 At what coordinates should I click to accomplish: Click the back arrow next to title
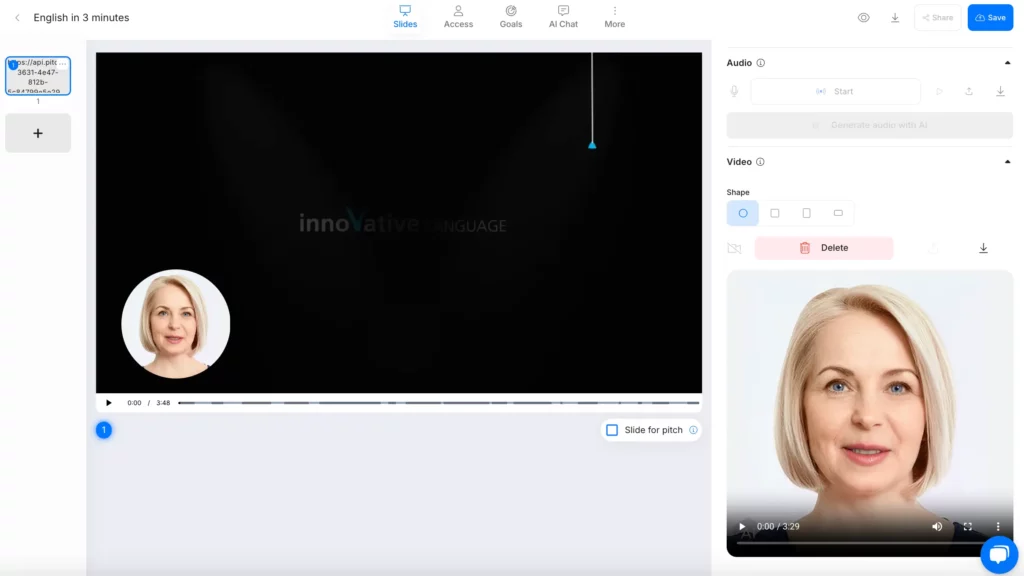point(17,18)
